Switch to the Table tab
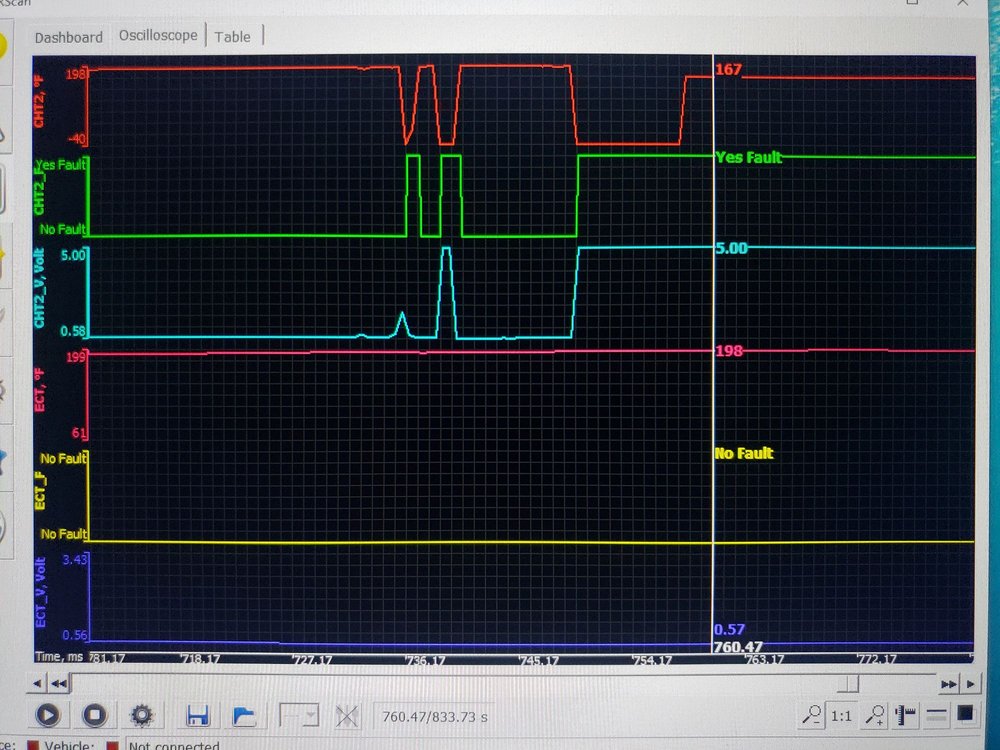This screenshot has width=1000, height=750. click(233, 37)
